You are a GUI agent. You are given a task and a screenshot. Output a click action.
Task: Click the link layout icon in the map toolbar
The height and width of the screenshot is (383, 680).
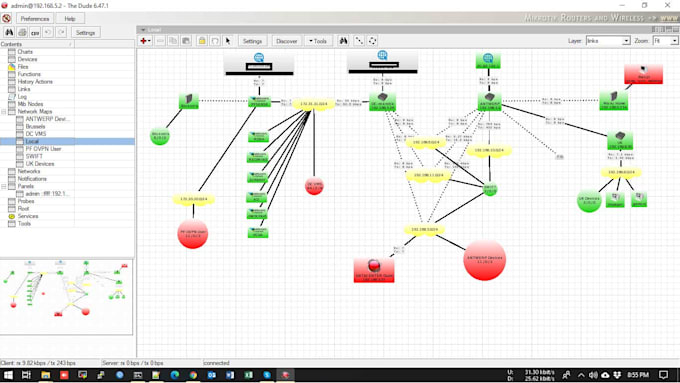(359, 41)
